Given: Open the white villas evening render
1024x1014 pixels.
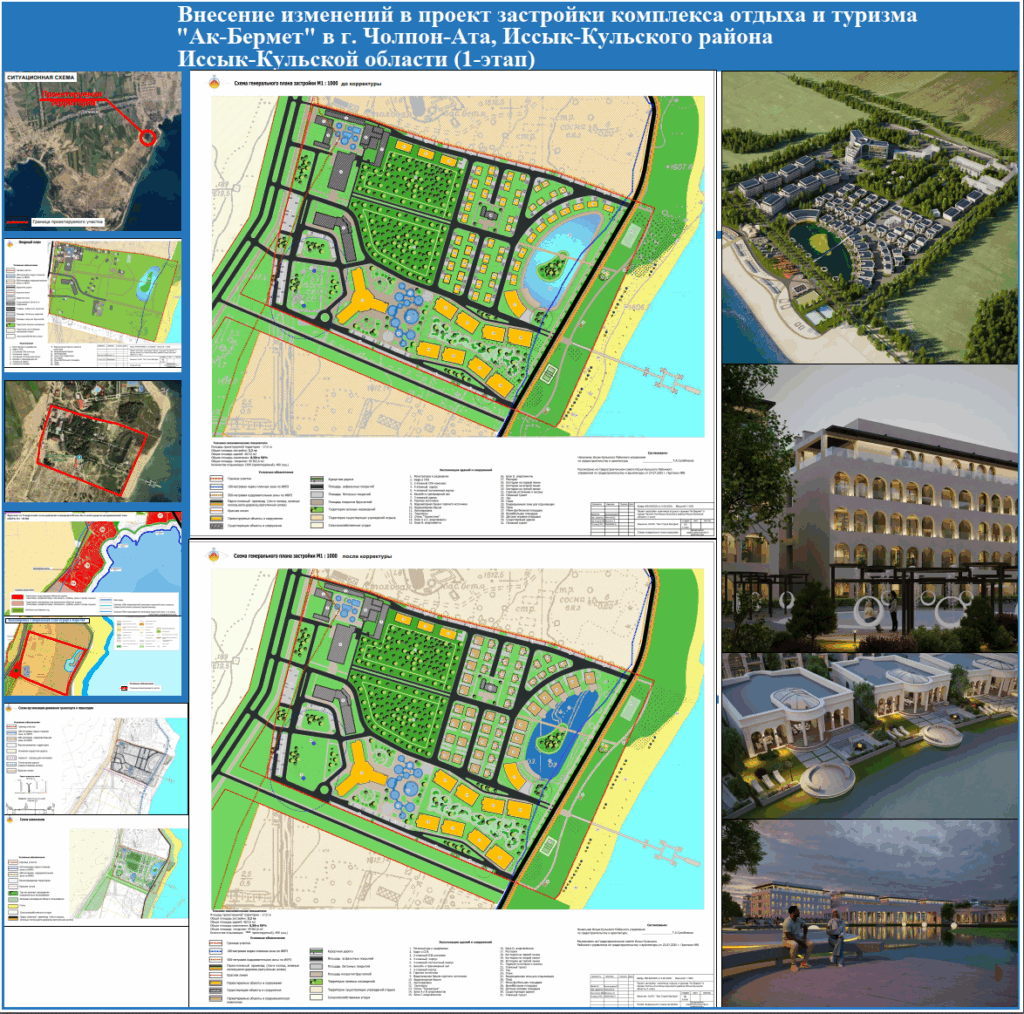Looking at the screenshot, I should point(869,735).
